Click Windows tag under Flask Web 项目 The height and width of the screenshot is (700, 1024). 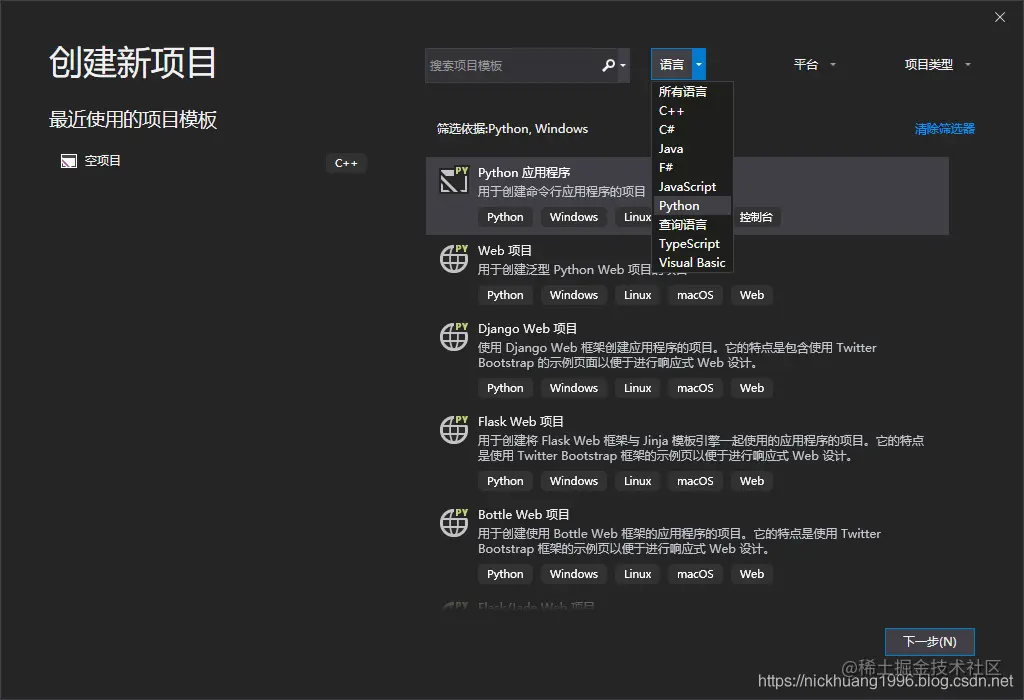tap(573, 481)
